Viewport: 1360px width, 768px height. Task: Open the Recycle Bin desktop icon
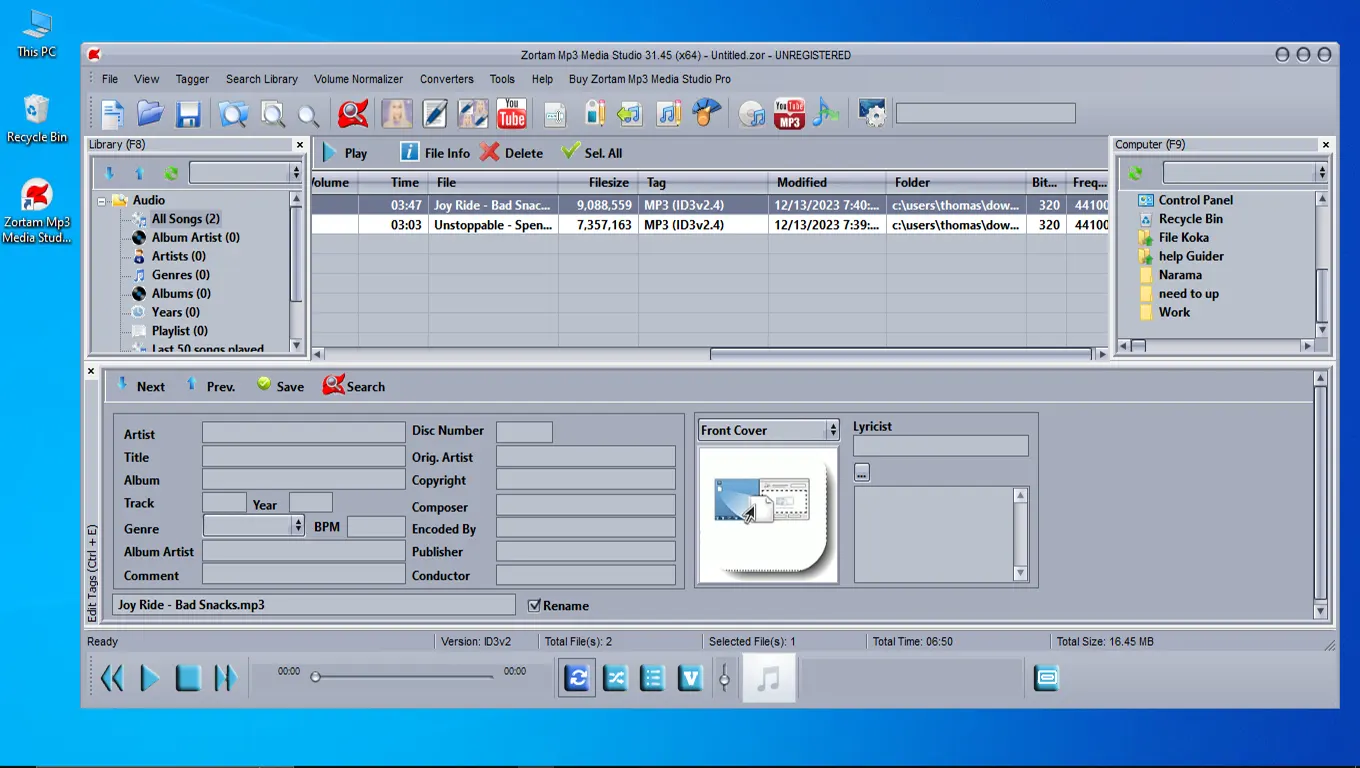(x=37, y=118)
